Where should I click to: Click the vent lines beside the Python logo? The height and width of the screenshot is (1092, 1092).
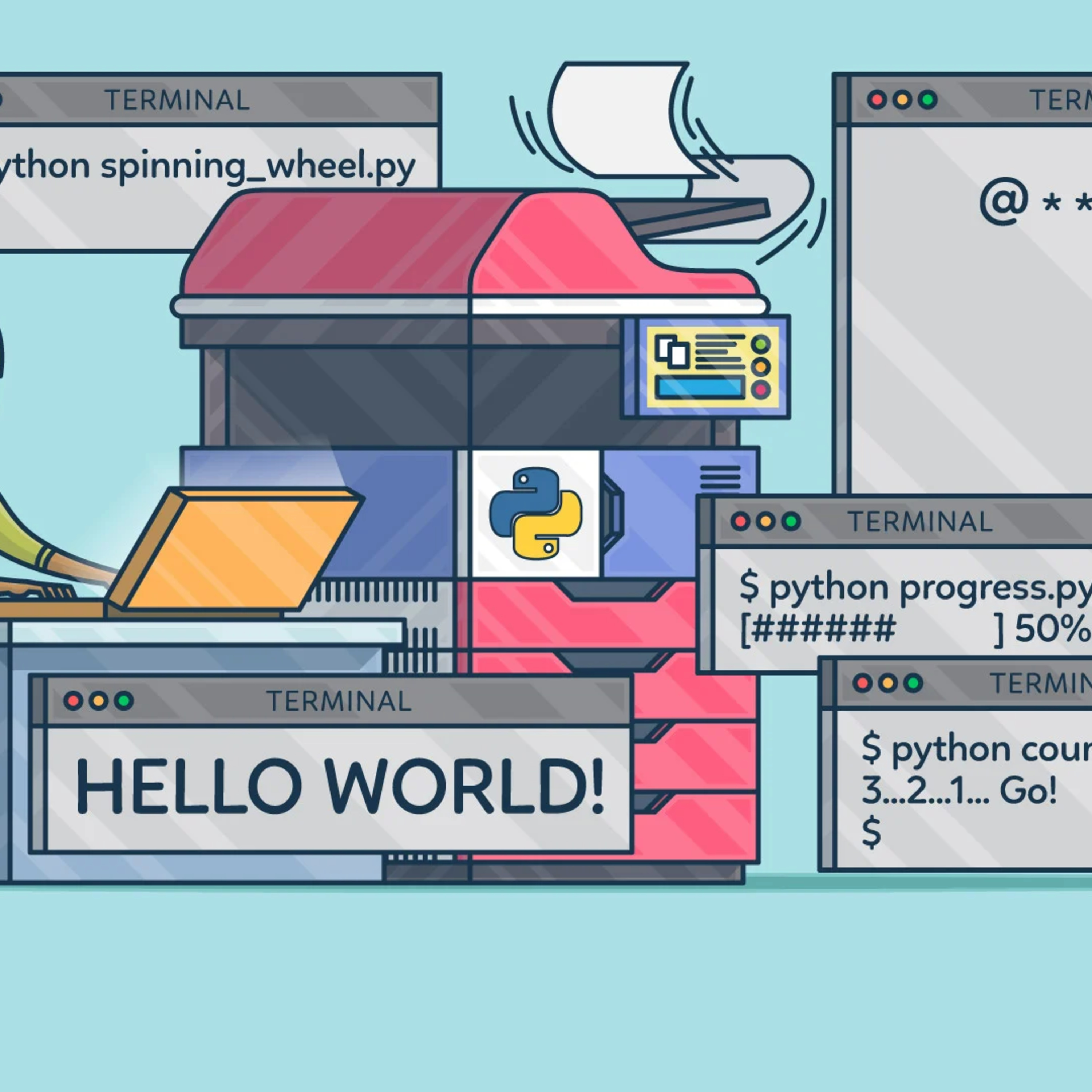[x=720, y=478]
